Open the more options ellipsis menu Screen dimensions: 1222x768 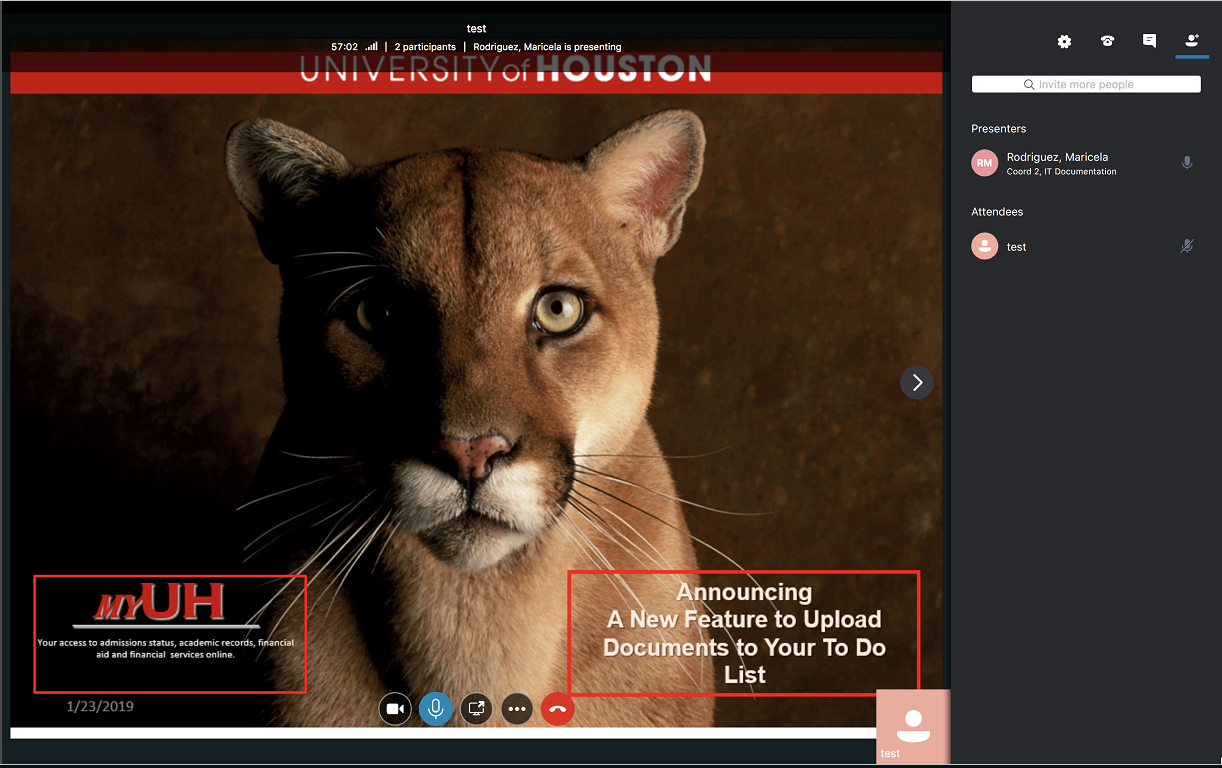[517, 709]
